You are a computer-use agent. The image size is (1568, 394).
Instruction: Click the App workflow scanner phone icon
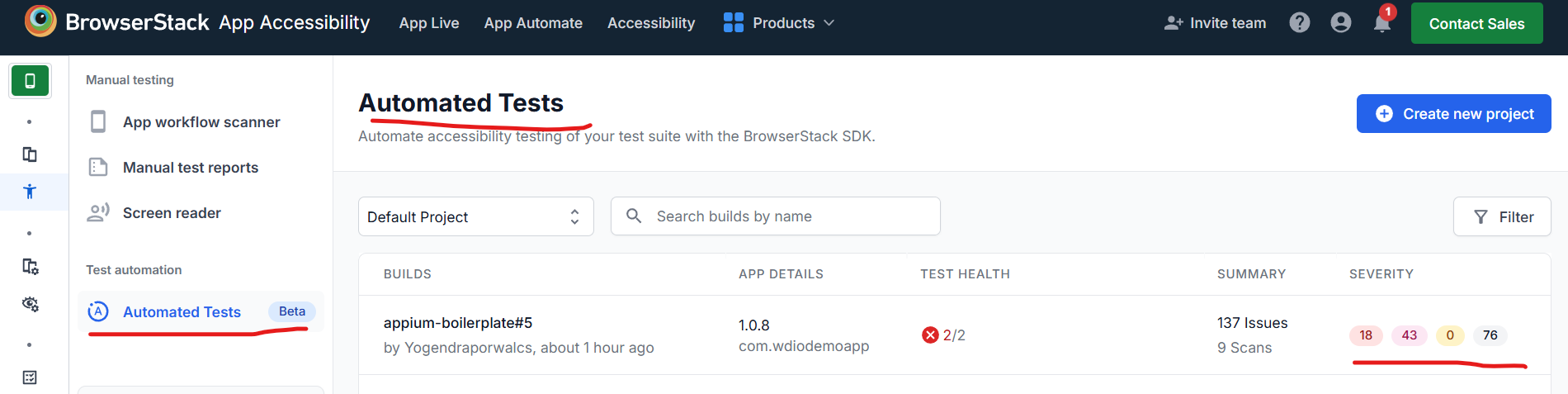pyautogui.click(x=98, y=121)
